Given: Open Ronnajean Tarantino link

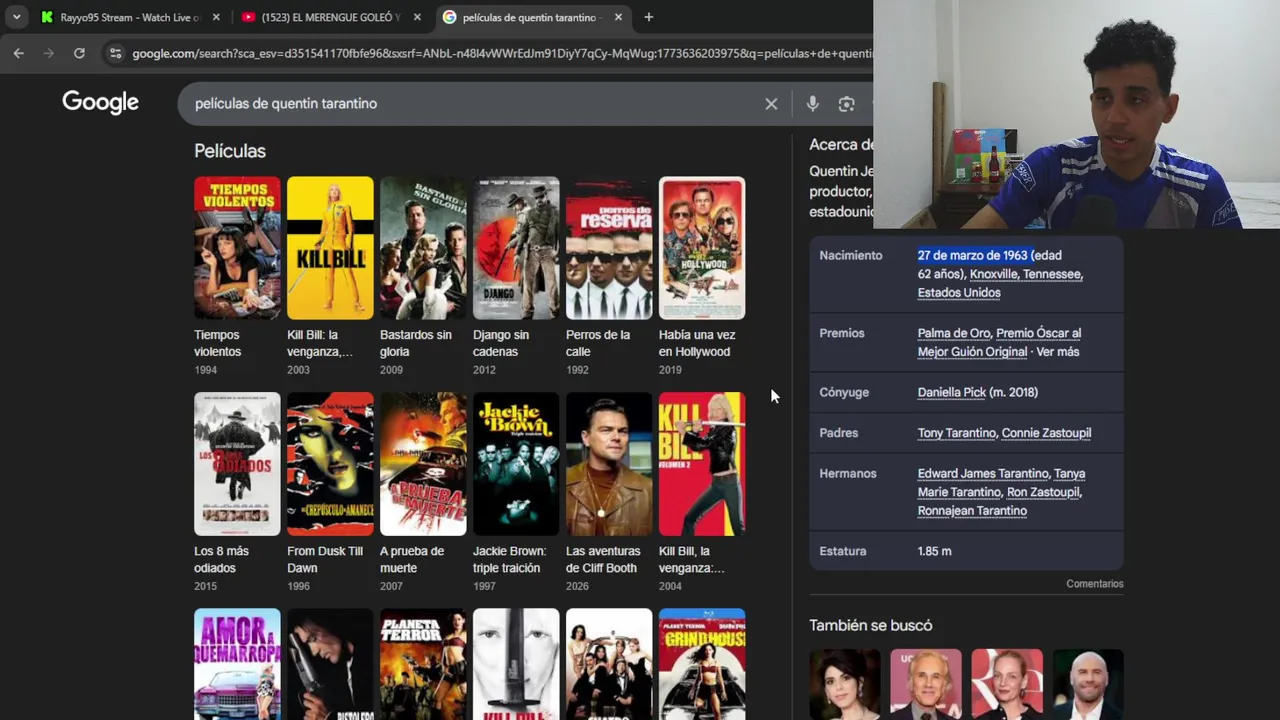Looking at the screenshot, I should [x=972, y=511].
